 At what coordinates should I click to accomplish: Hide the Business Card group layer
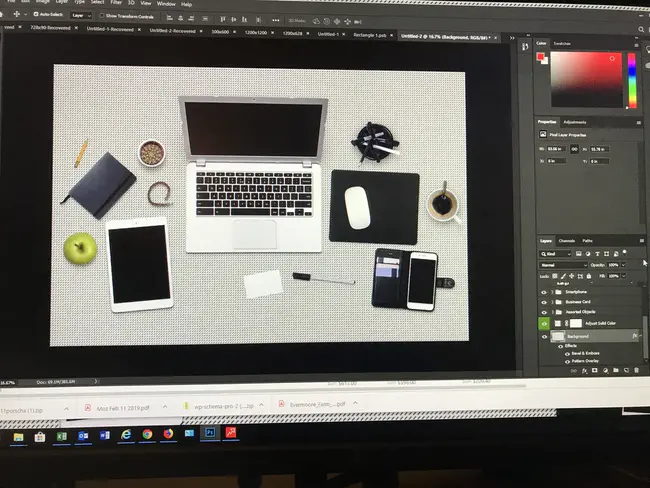[544, 302]
